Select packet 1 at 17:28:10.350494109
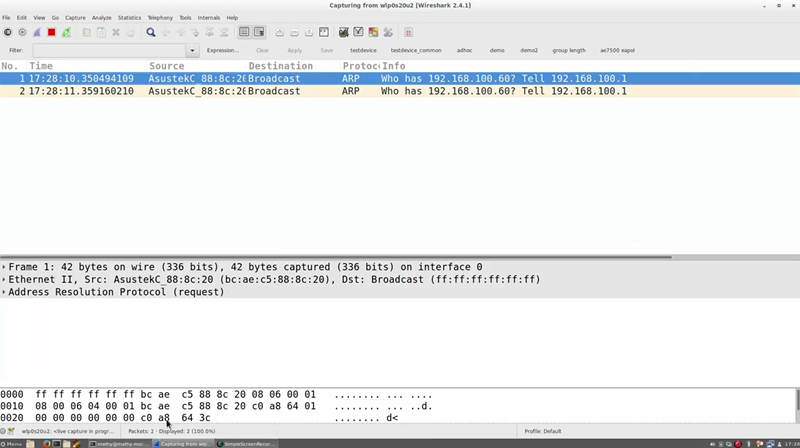 400,79
